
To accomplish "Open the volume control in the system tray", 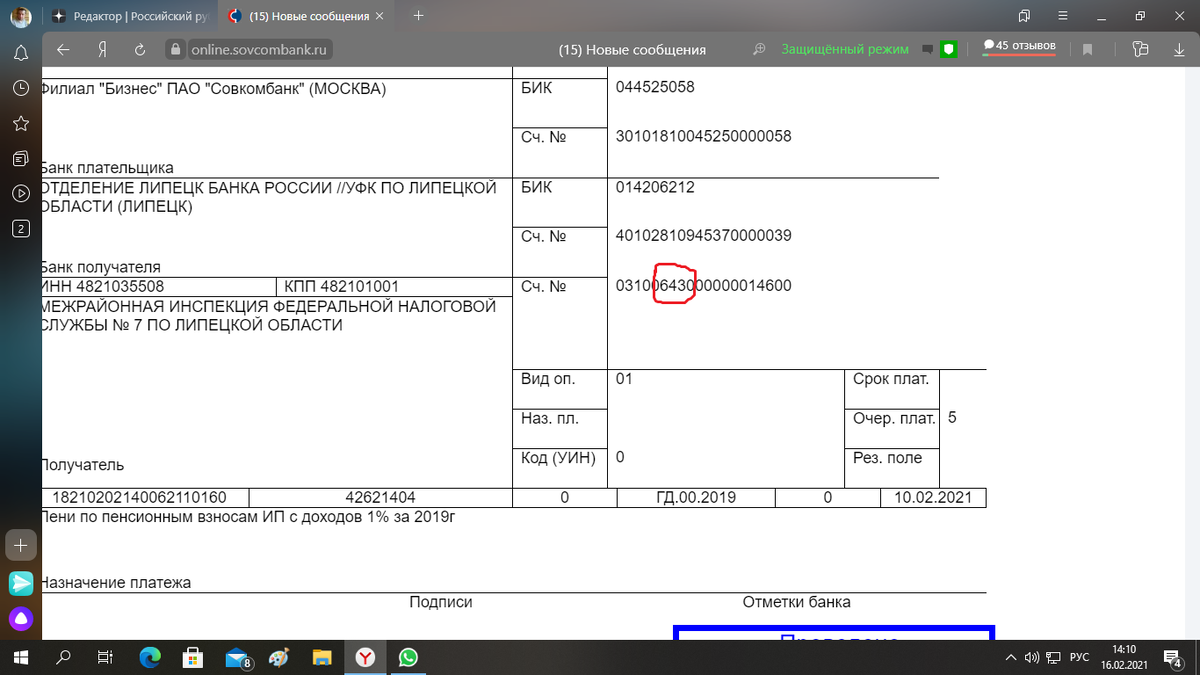I will [1033, 657].
